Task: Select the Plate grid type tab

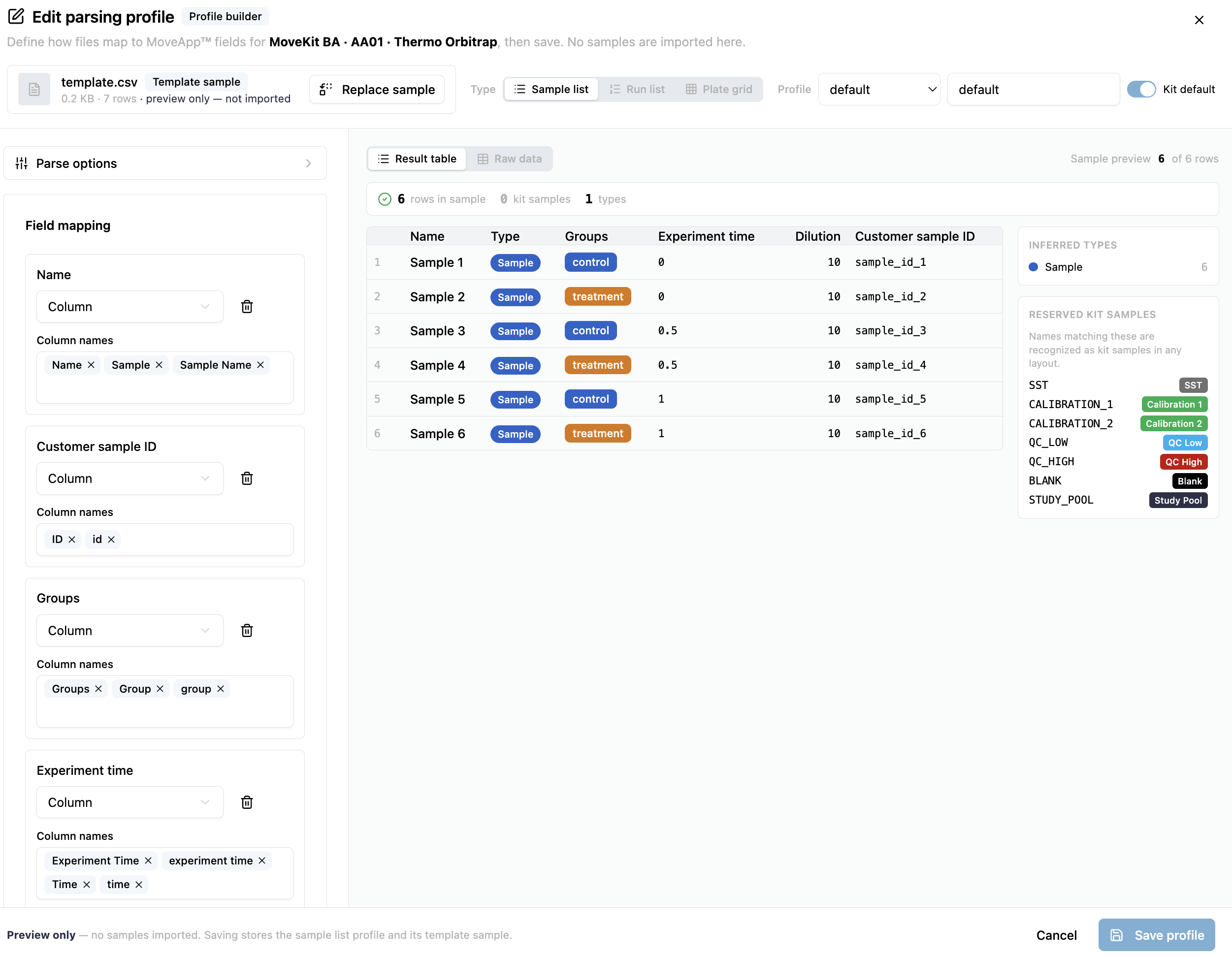Action: coord(719,89)
